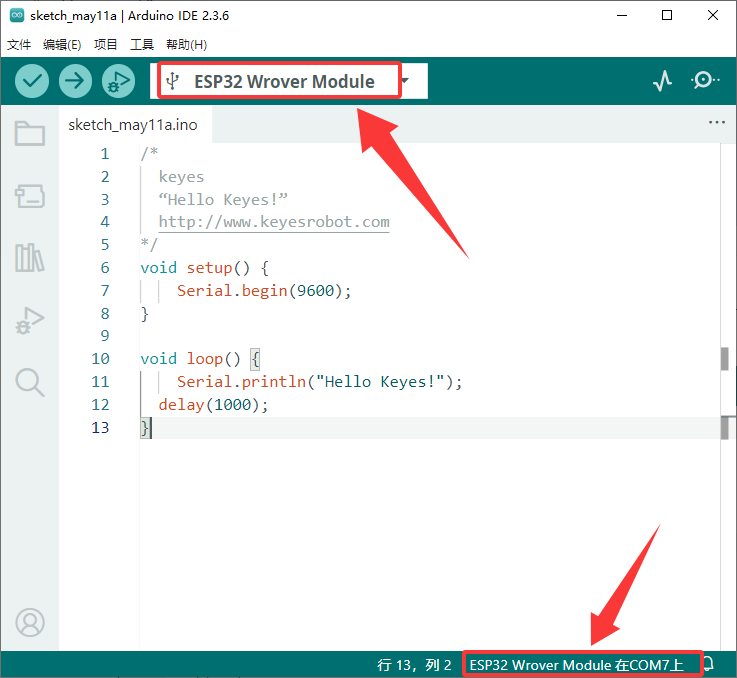This screenshot has height=678, width=737.
Task: Start debugging with the toolbar debug button
Action: [118, 81]
